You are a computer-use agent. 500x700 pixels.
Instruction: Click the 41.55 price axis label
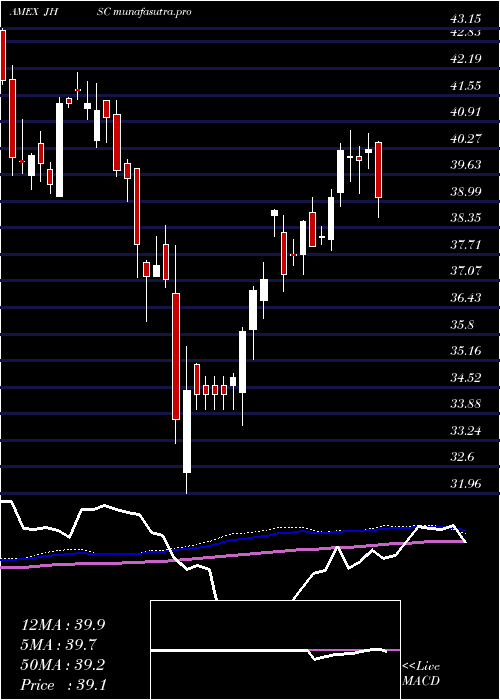(466, 85)
